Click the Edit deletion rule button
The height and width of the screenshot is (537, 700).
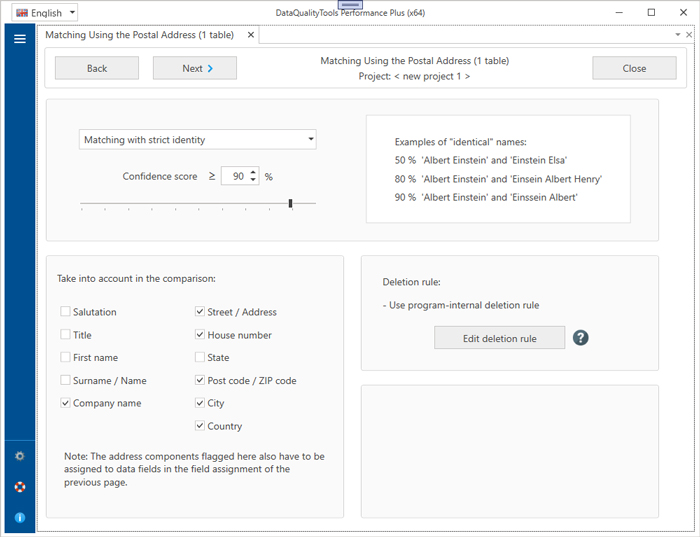pyautogui.click(x=499, y=338)
